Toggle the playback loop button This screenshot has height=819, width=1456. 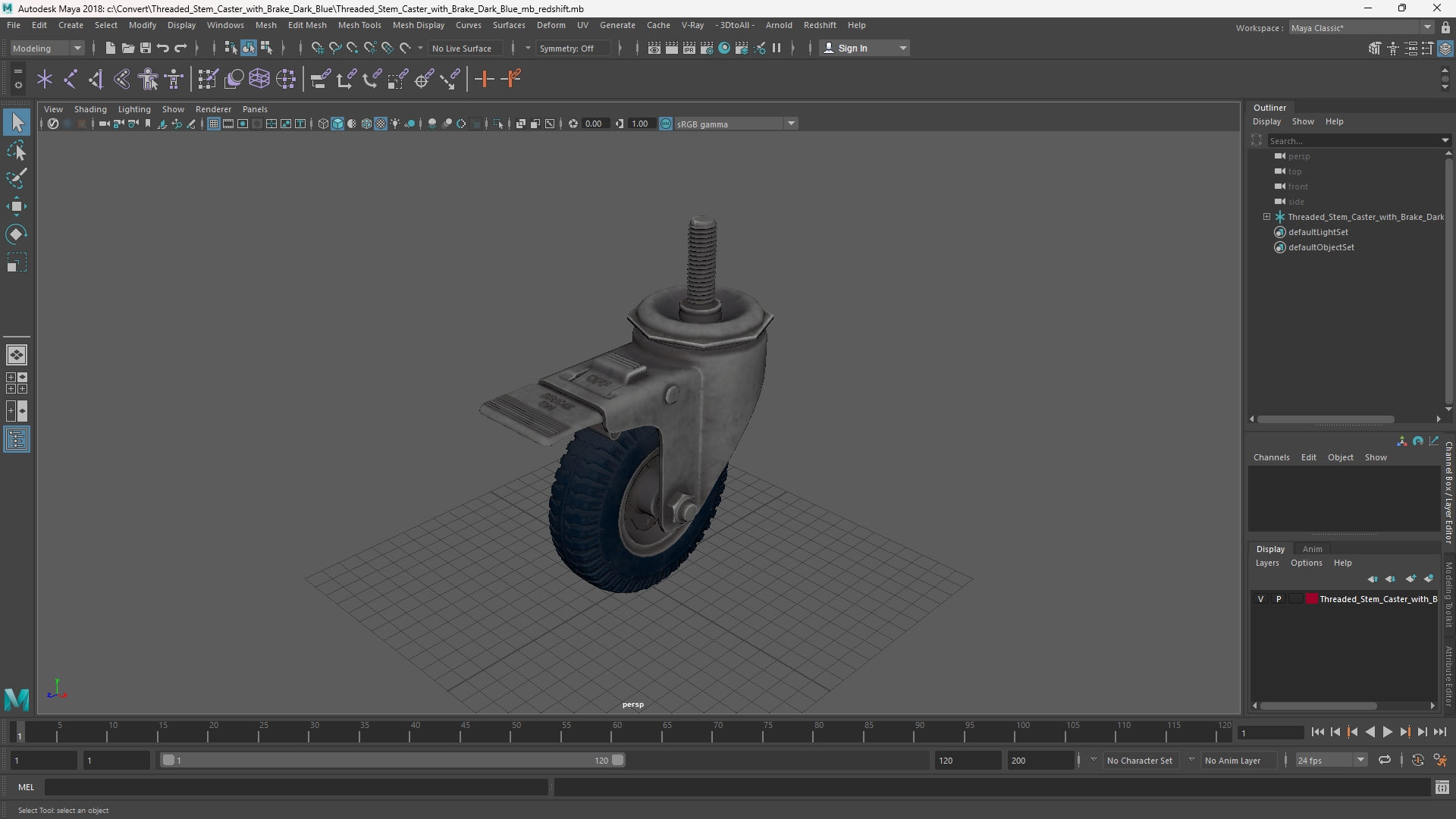click(x=1385, y=760)
